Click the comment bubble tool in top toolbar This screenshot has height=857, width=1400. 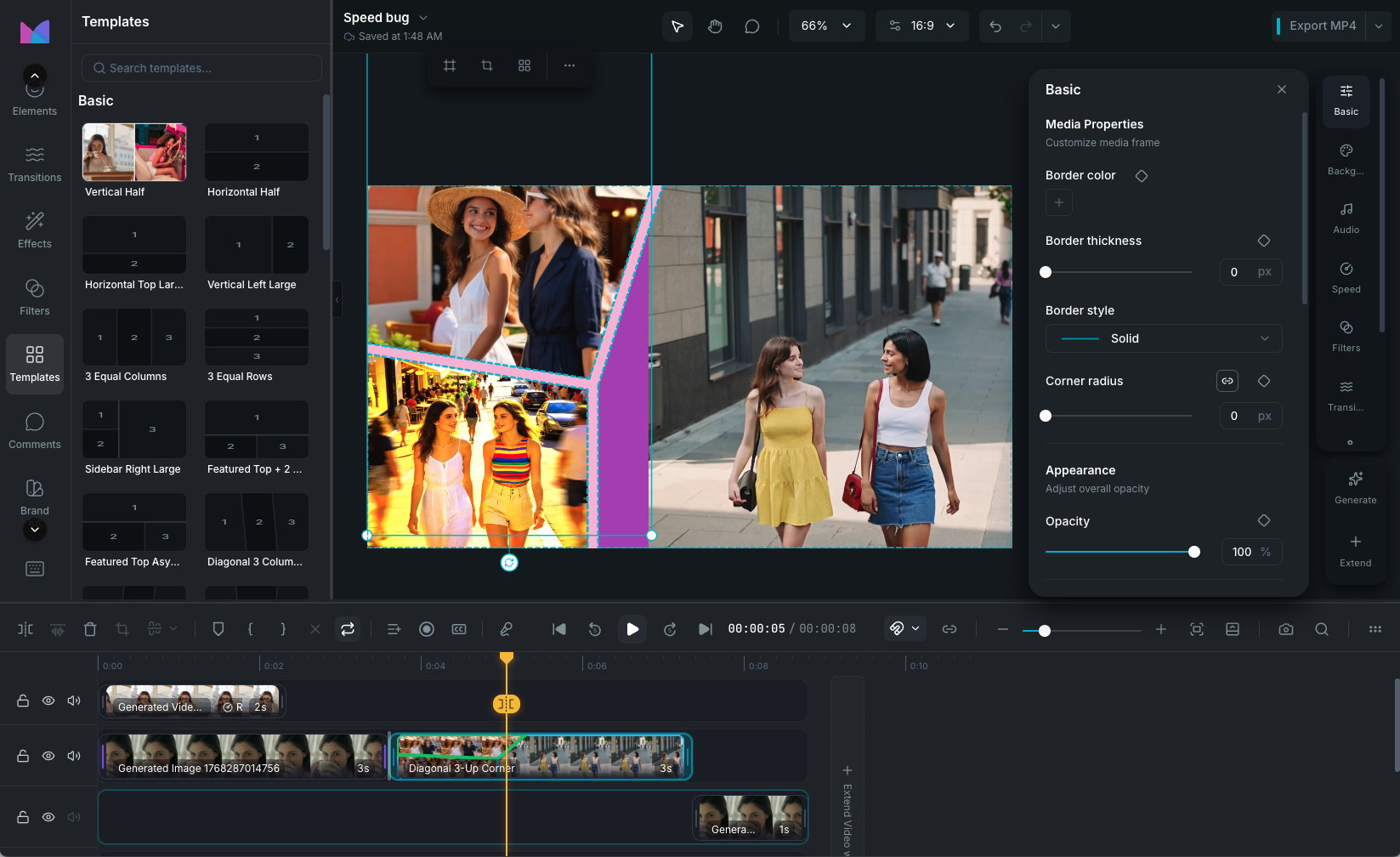coord(751,26)
